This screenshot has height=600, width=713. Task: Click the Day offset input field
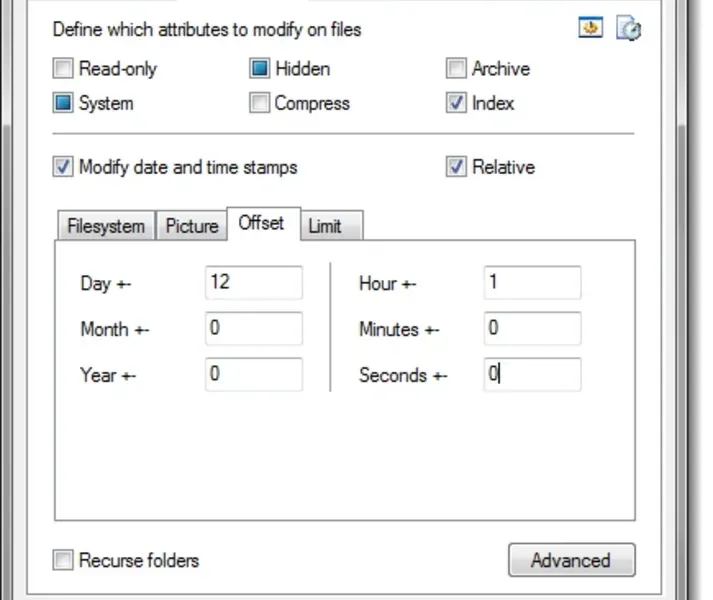[253, 283]
